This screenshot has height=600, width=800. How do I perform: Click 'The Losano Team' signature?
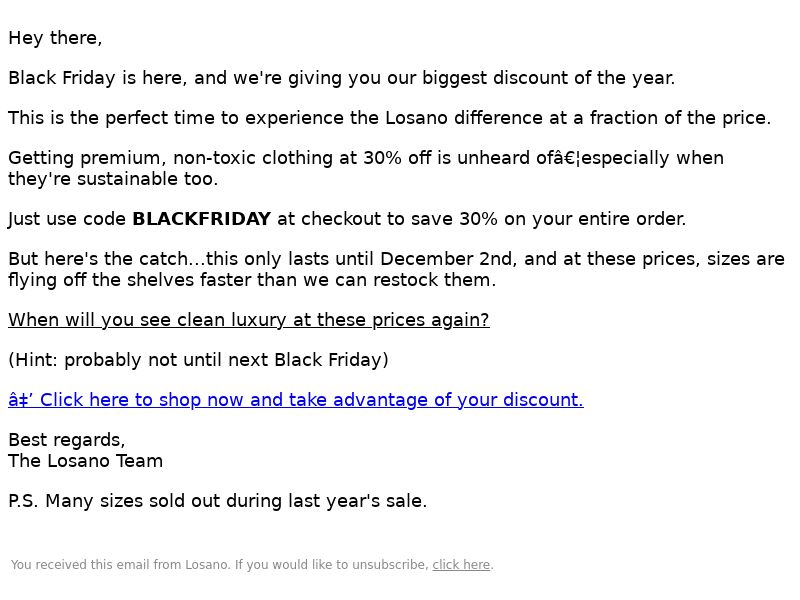click(x=86, y=461)
